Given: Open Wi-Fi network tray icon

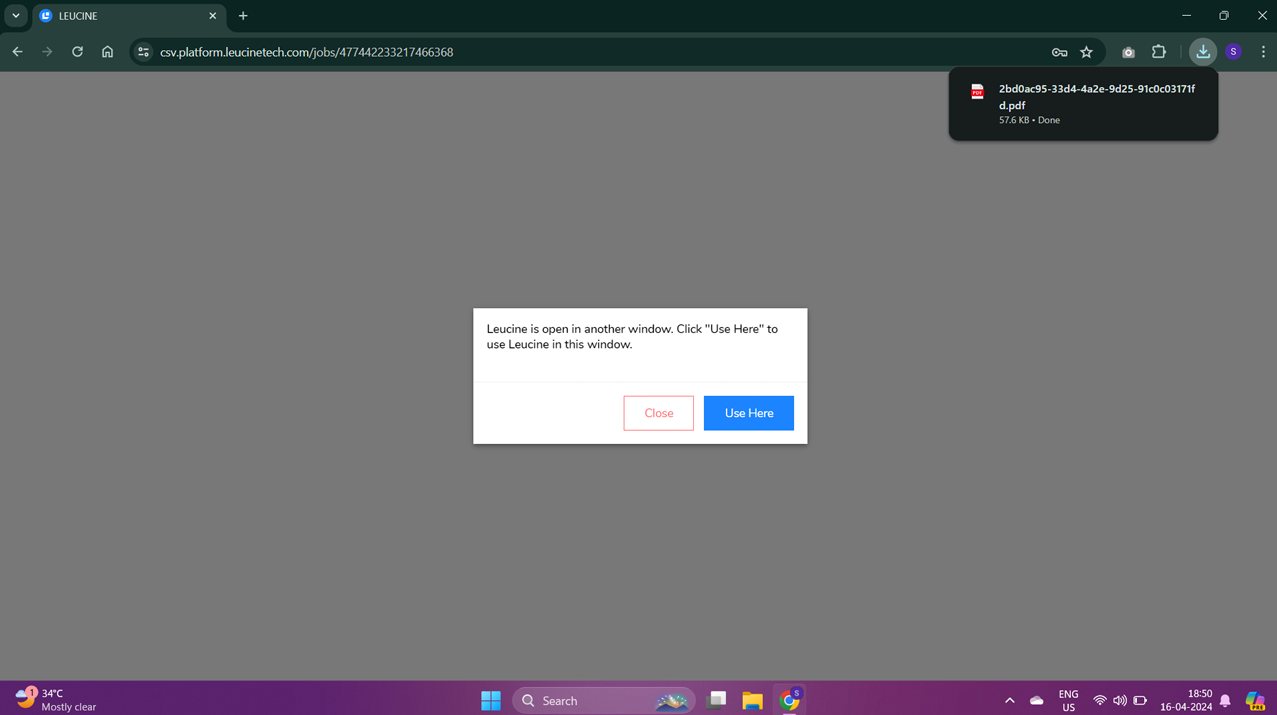Looking at the screenshot, I should click(1099, 701).
